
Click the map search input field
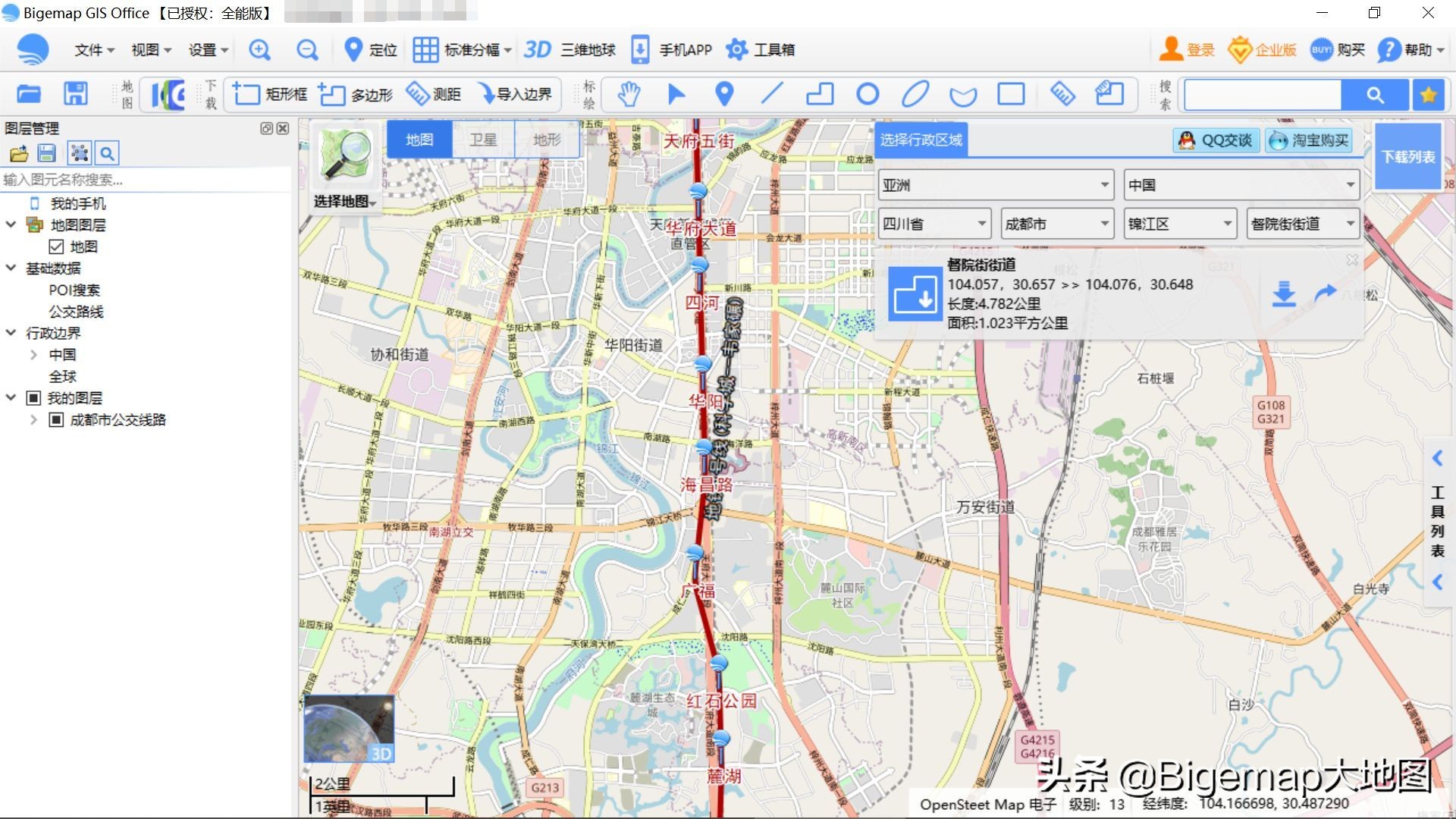tap(1261, 95)
